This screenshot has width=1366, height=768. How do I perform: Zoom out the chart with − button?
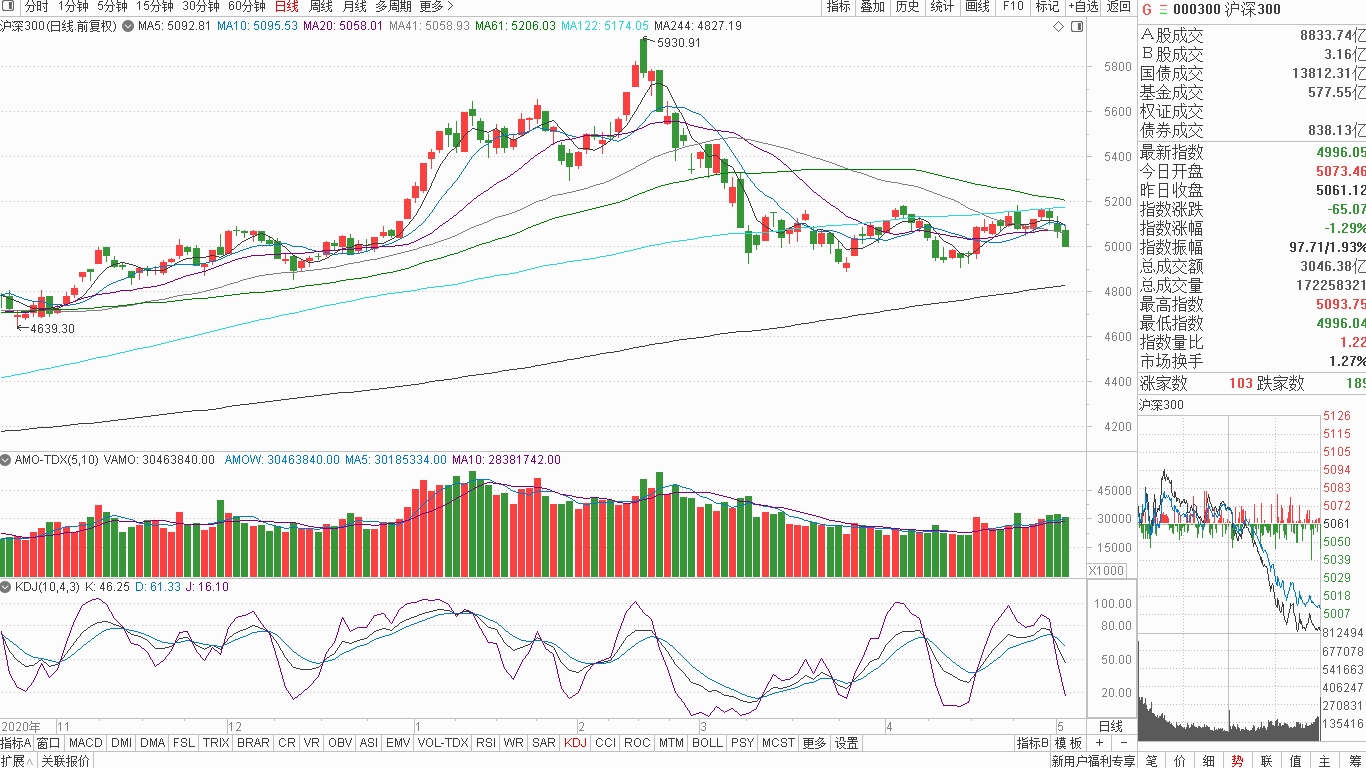(x=1123, y=743)
